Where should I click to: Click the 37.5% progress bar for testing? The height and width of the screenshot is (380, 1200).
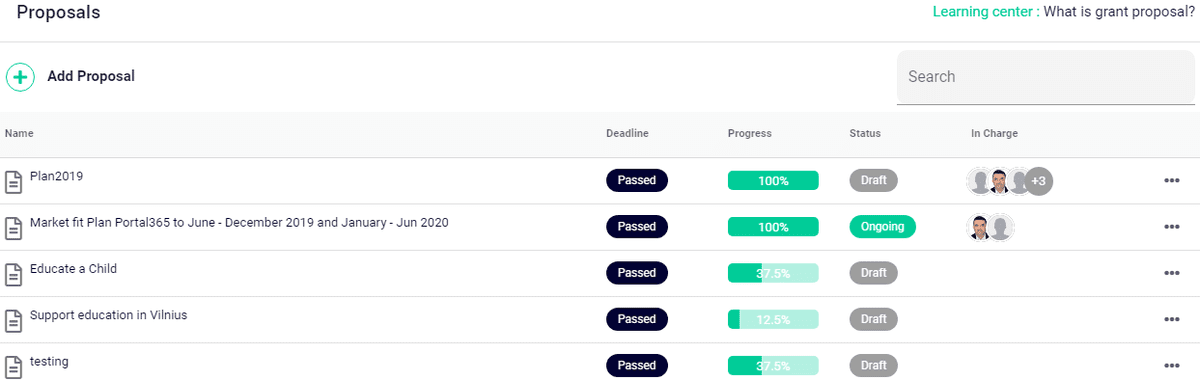tap(773, 365)
